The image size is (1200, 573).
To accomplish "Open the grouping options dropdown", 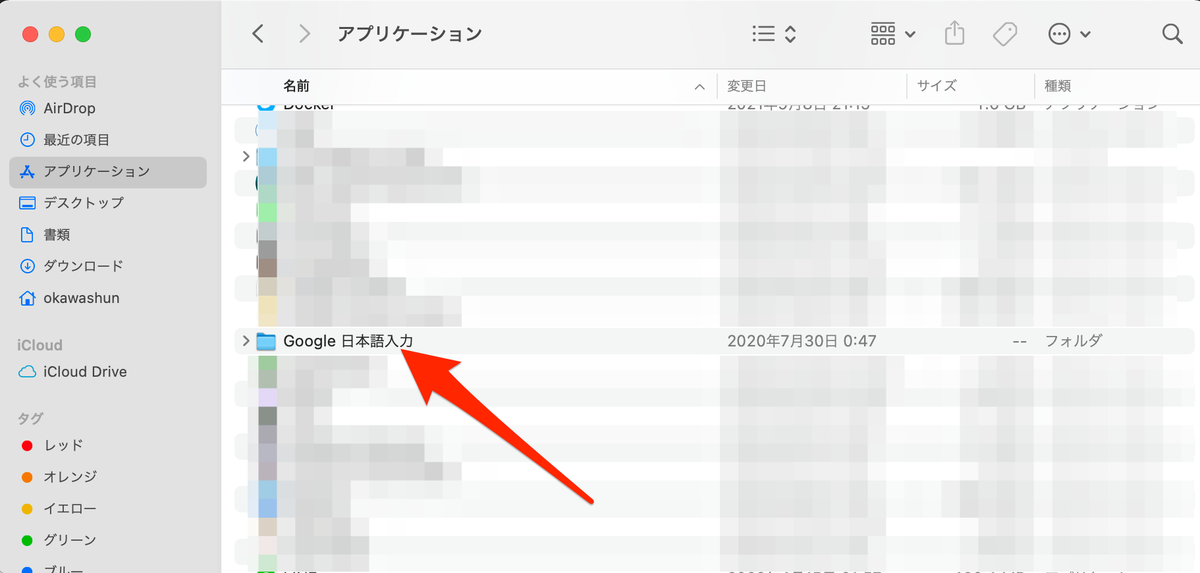I will pyautogui.click(x=892, y=34).
